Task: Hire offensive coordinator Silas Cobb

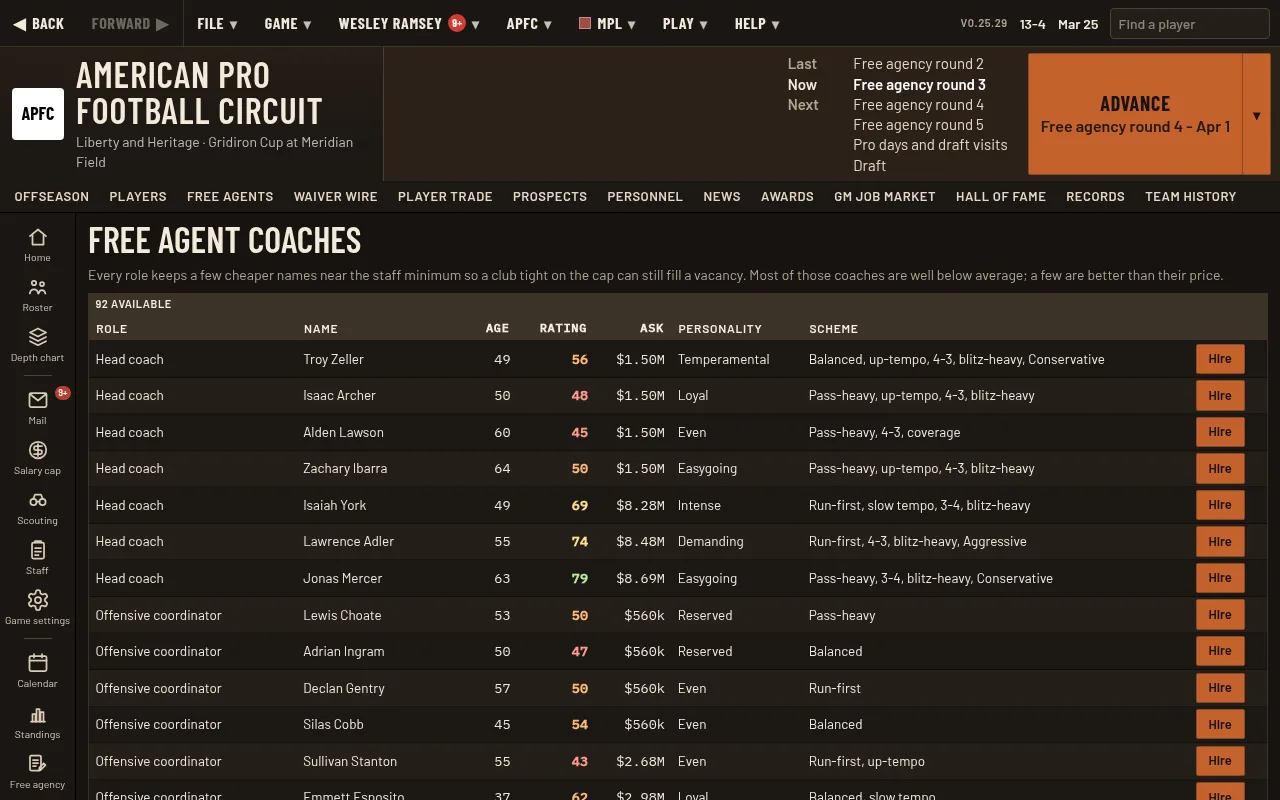Action: 1220,724
